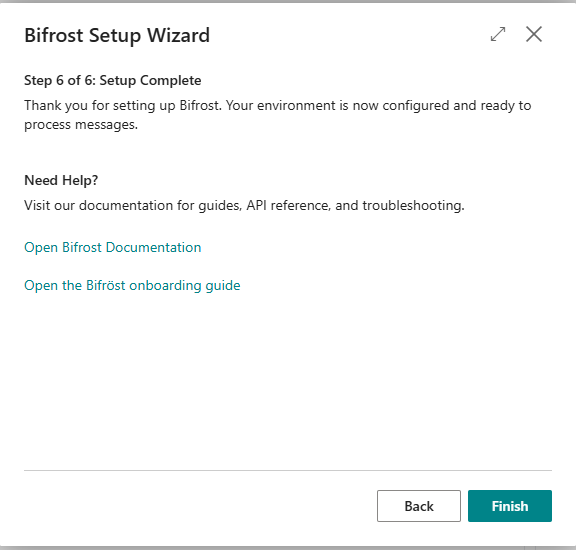Choose the white Back button
The image size is (576, 550).
click(419, 506)
